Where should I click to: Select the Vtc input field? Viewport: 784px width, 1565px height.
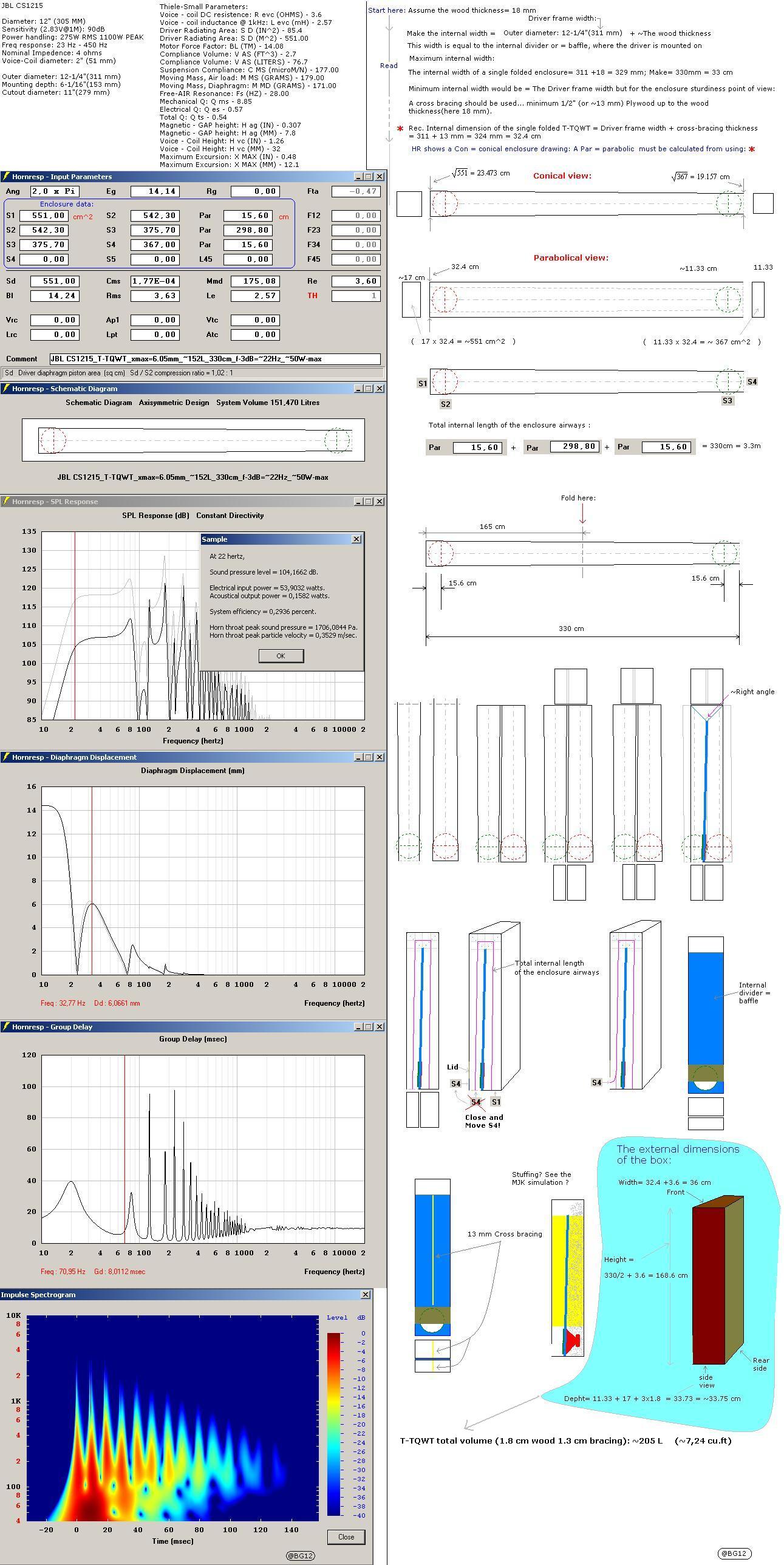point(255,320)
